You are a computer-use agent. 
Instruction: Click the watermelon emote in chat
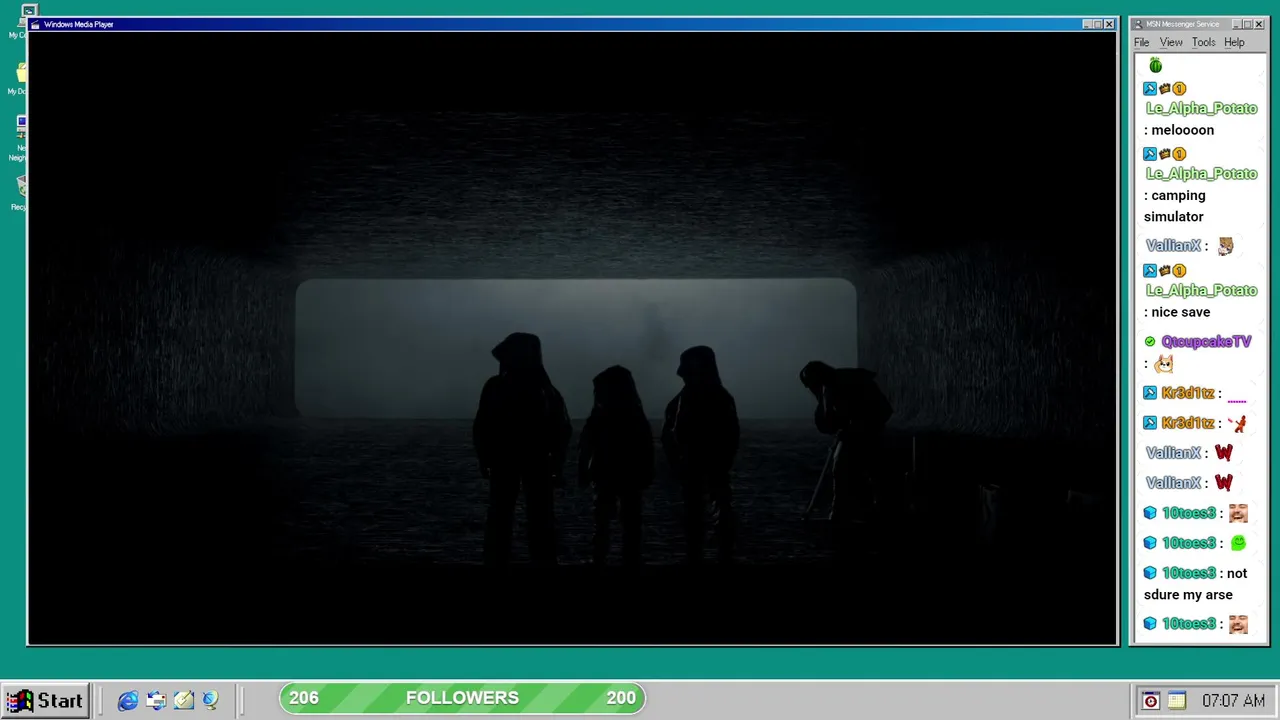pyautogui.click(x=1155, y=65)
